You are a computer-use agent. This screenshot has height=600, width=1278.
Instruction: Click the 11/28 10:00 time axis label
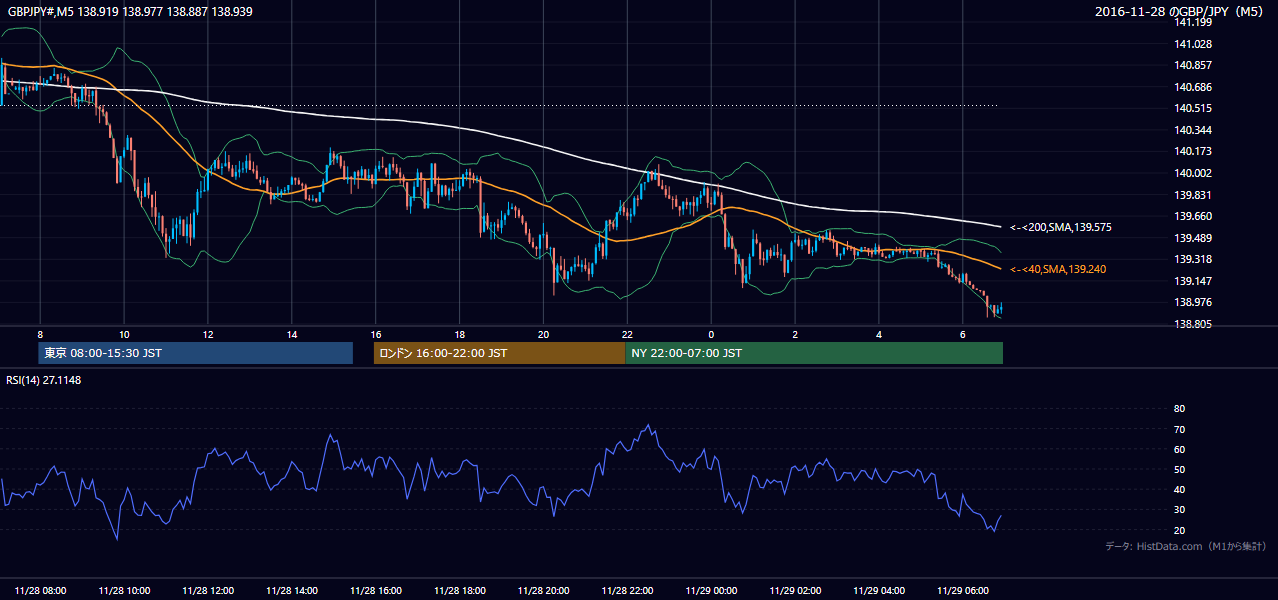pyautogui.click(x=125, y=591)
